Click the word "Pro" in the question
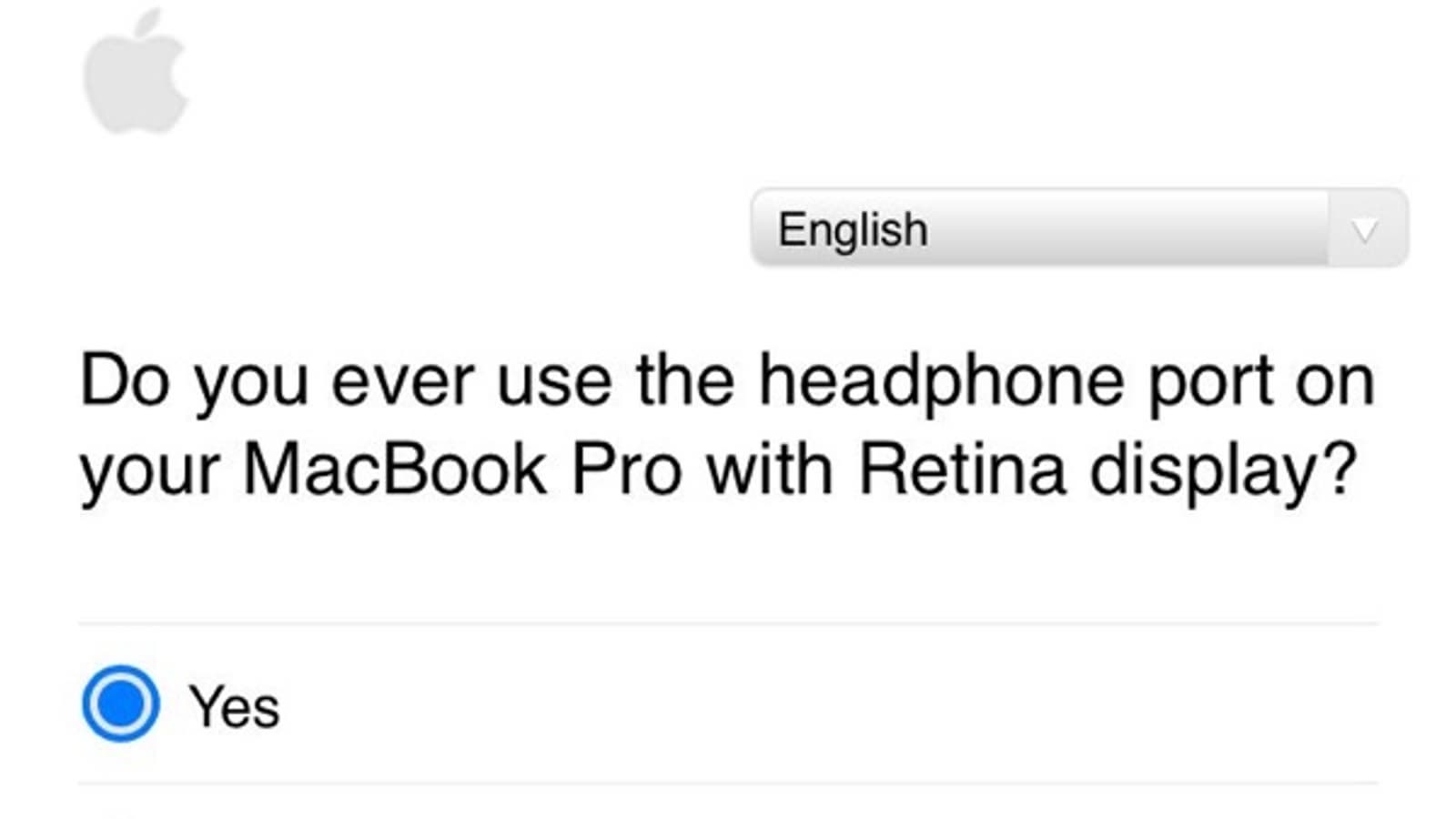The height and width of the screenshot is (819, 1456). click(626, 470)
